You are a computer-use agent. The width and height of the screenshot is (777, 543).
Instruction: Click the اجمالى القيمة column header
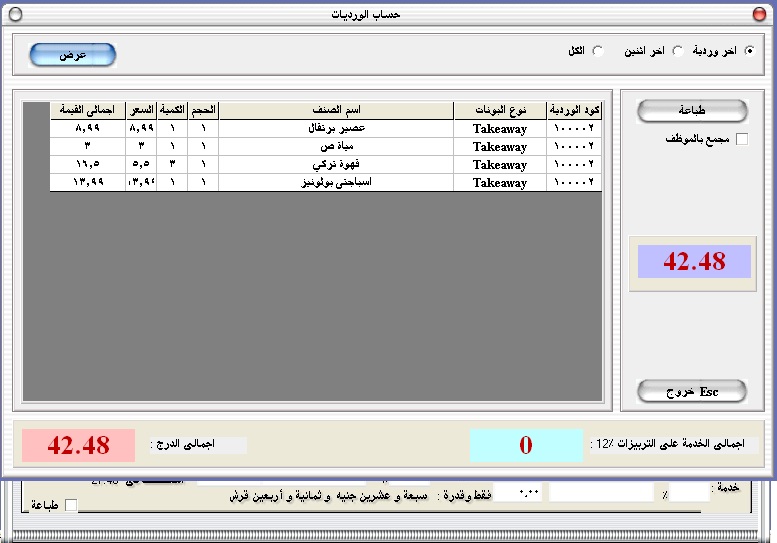[x=88, y=110]
